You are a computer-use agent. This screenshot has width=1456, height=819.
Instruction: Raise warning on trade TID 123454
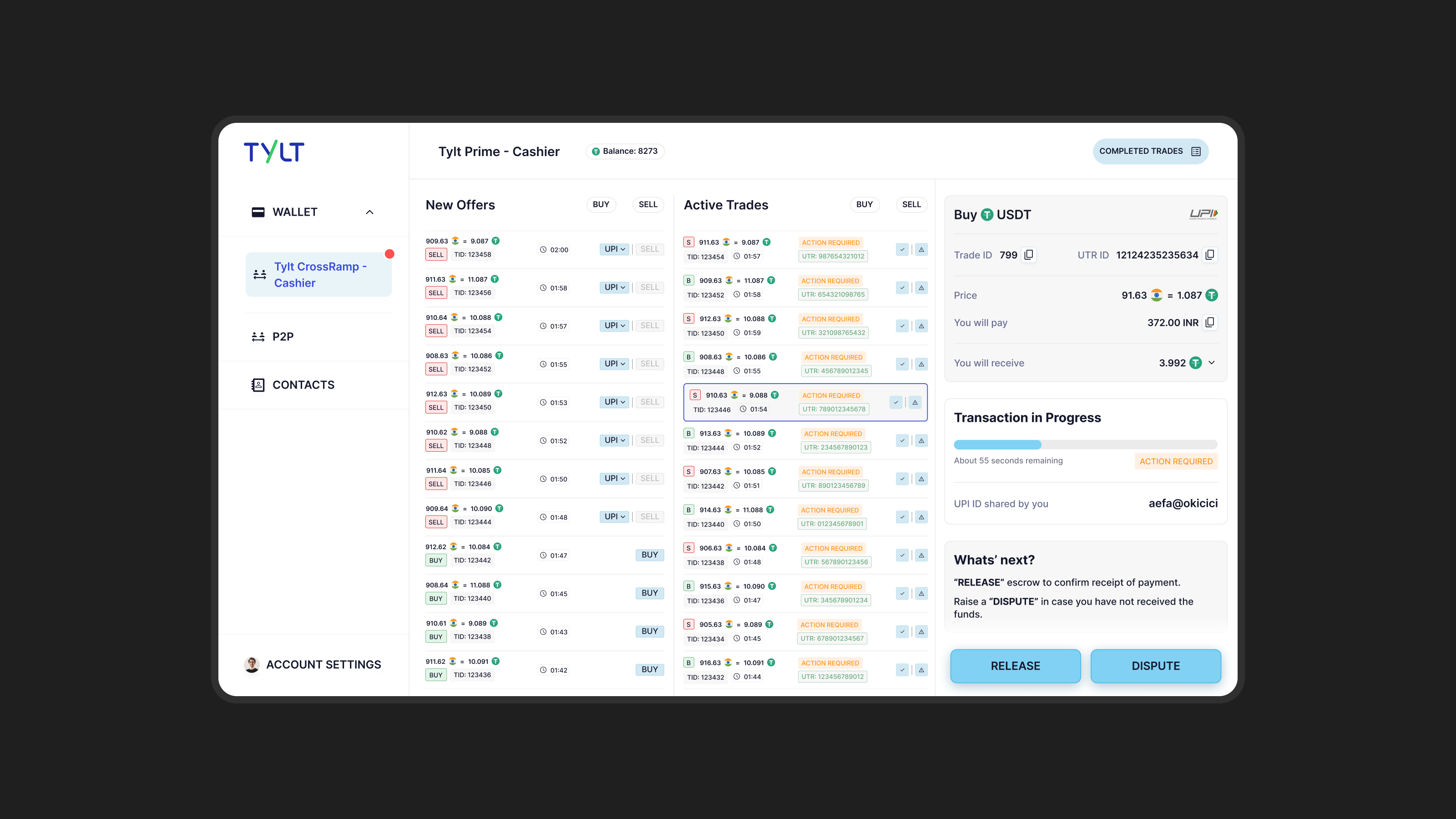pos(921,249)
